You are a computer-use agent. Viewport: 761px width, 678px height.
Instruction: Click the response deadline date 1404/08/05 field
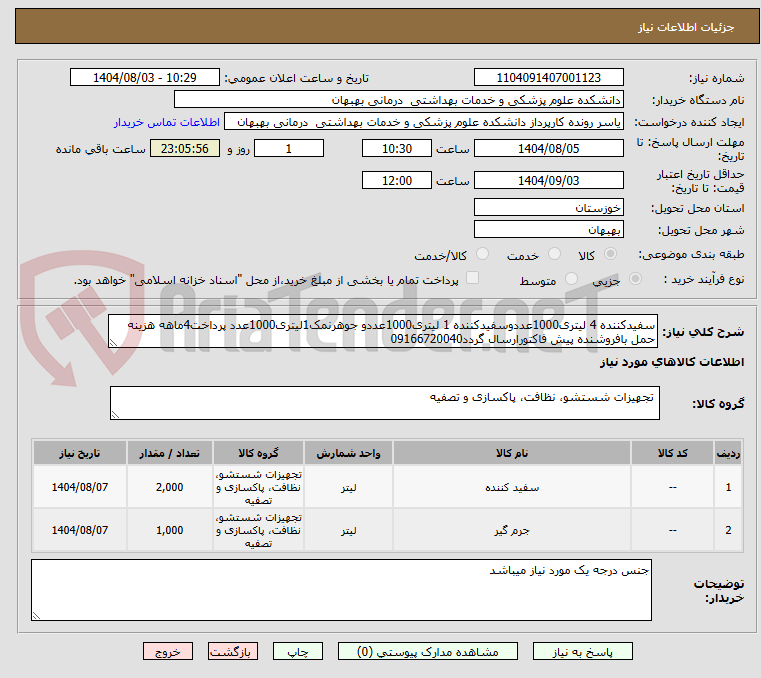[x=549, y=149]
